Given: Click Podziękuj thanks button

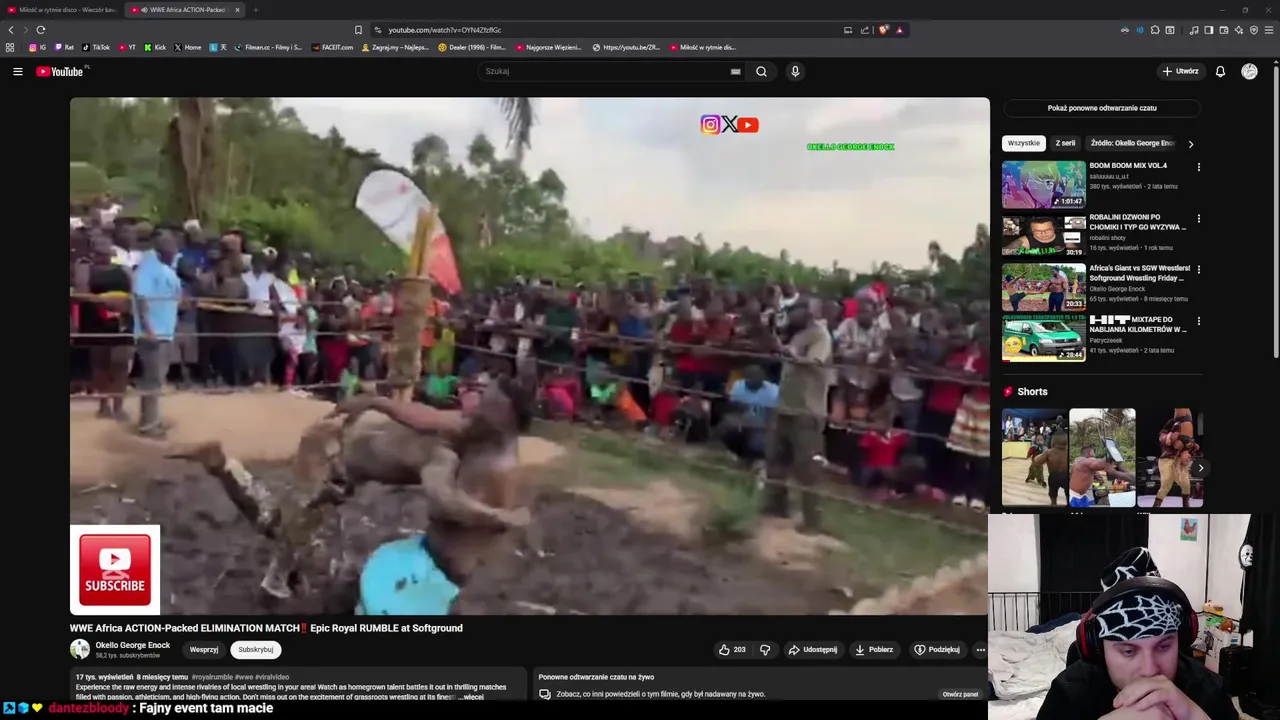Looking at the screenshot, I should (x=936, y=649).
